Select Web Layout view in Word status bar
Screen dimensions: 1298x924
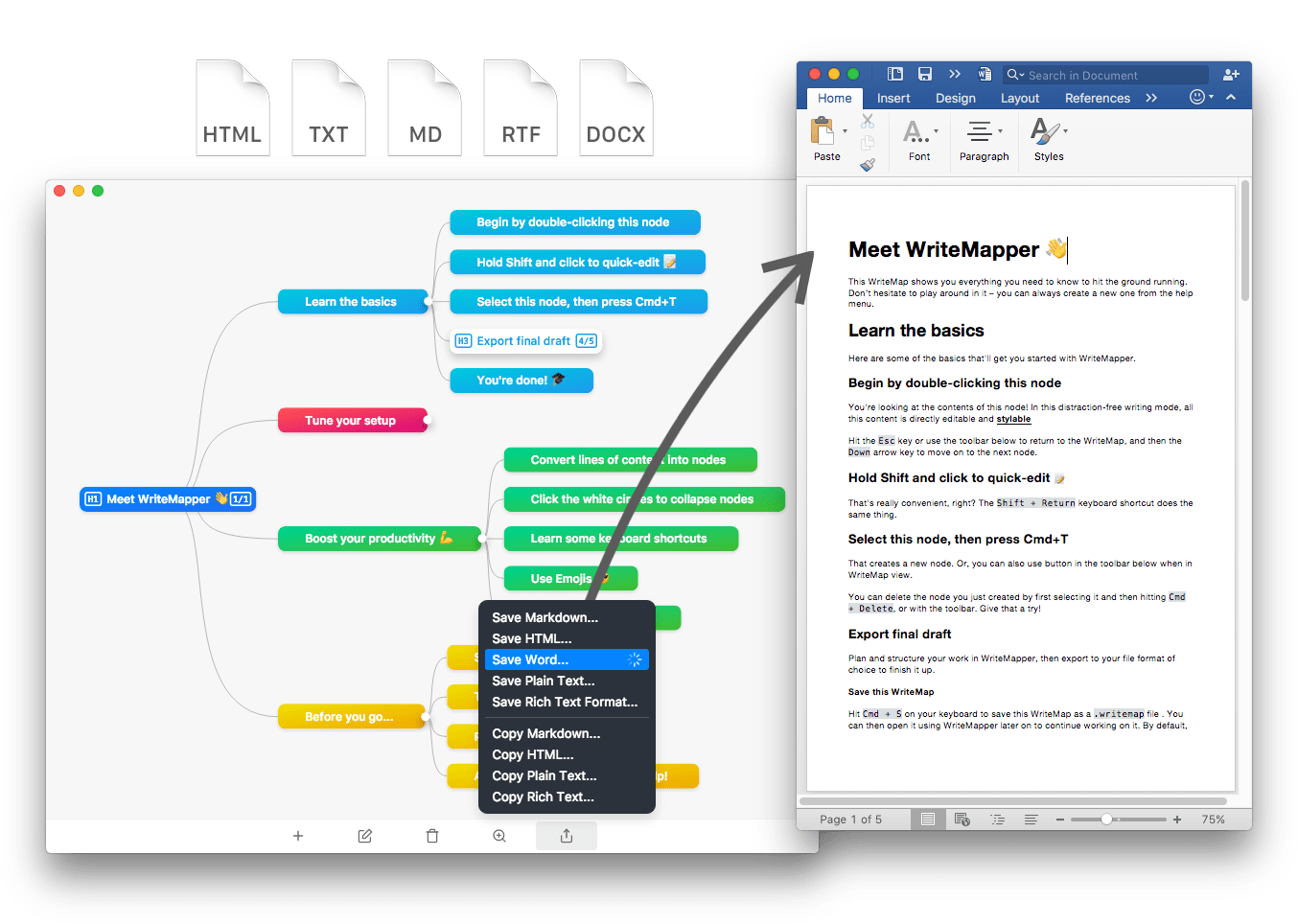click(962, 820)
